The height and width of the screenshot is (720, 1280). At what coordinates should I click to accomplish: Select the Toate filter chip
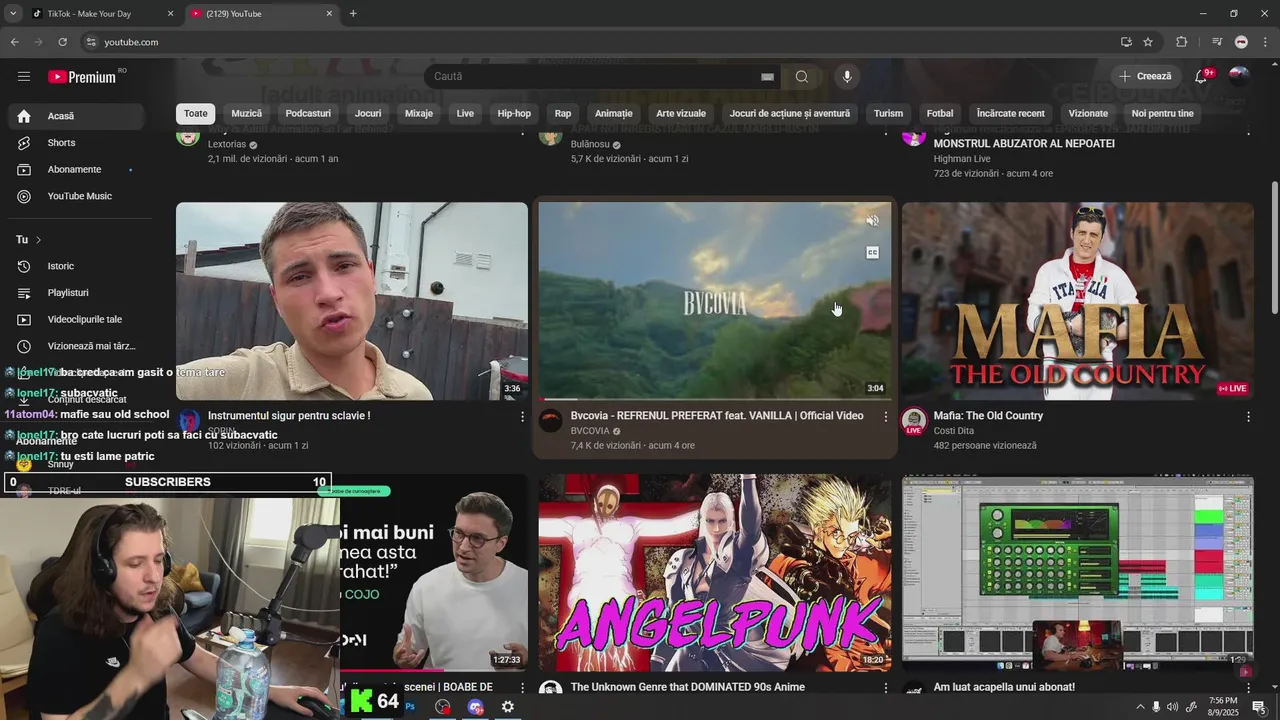click(196, 114)
